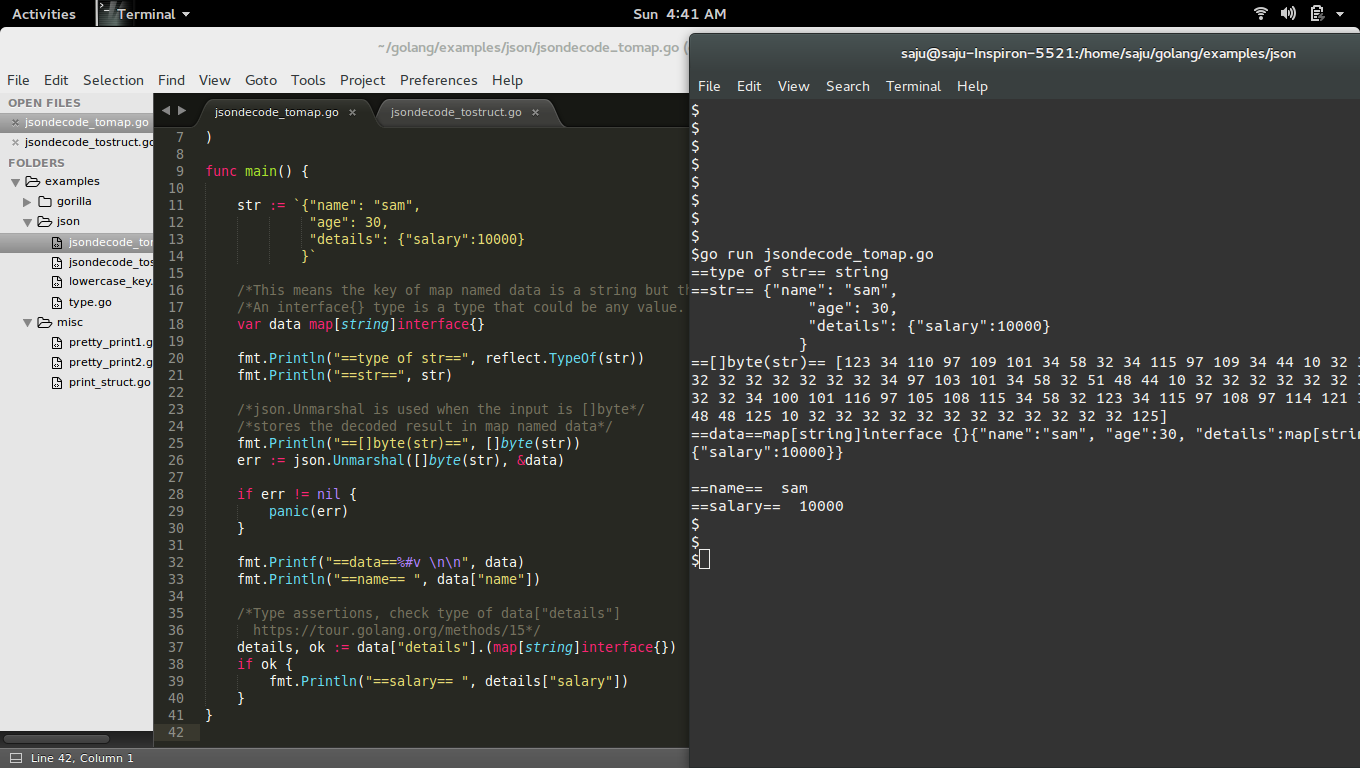Expand the gorilla folder arrow
Image resolution: width=1360 pixels, height=768 pixels.
click(28, 201)
